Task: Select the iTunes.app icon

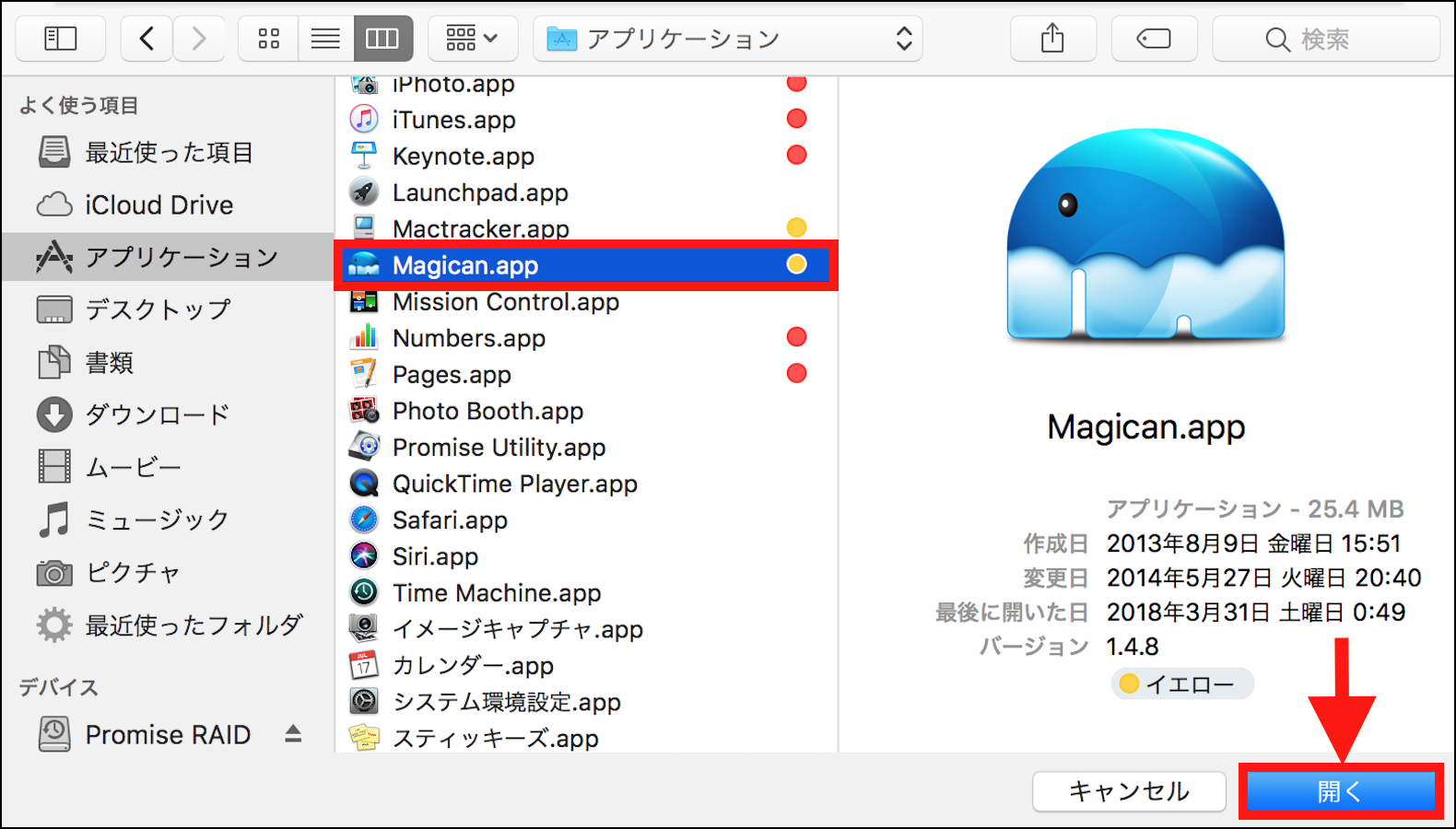Action: (364, 120)
